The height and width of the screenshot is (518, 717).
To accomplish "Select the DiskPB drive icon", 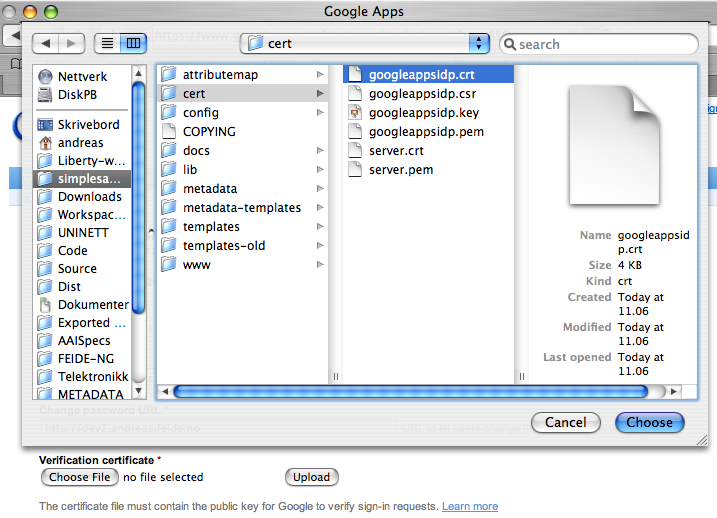I will pos(45,95).
